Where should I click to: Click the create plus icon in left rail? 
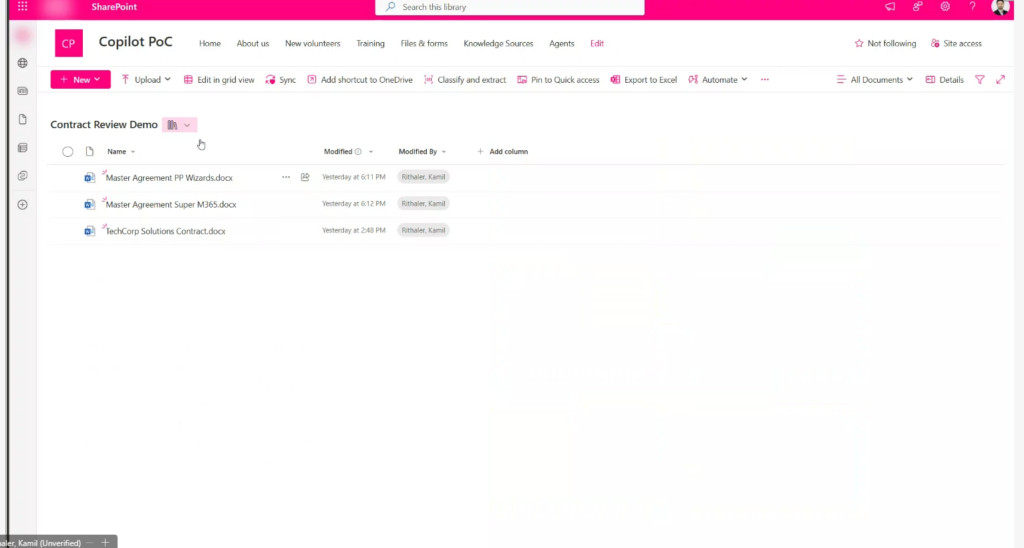tap(23, 205)
